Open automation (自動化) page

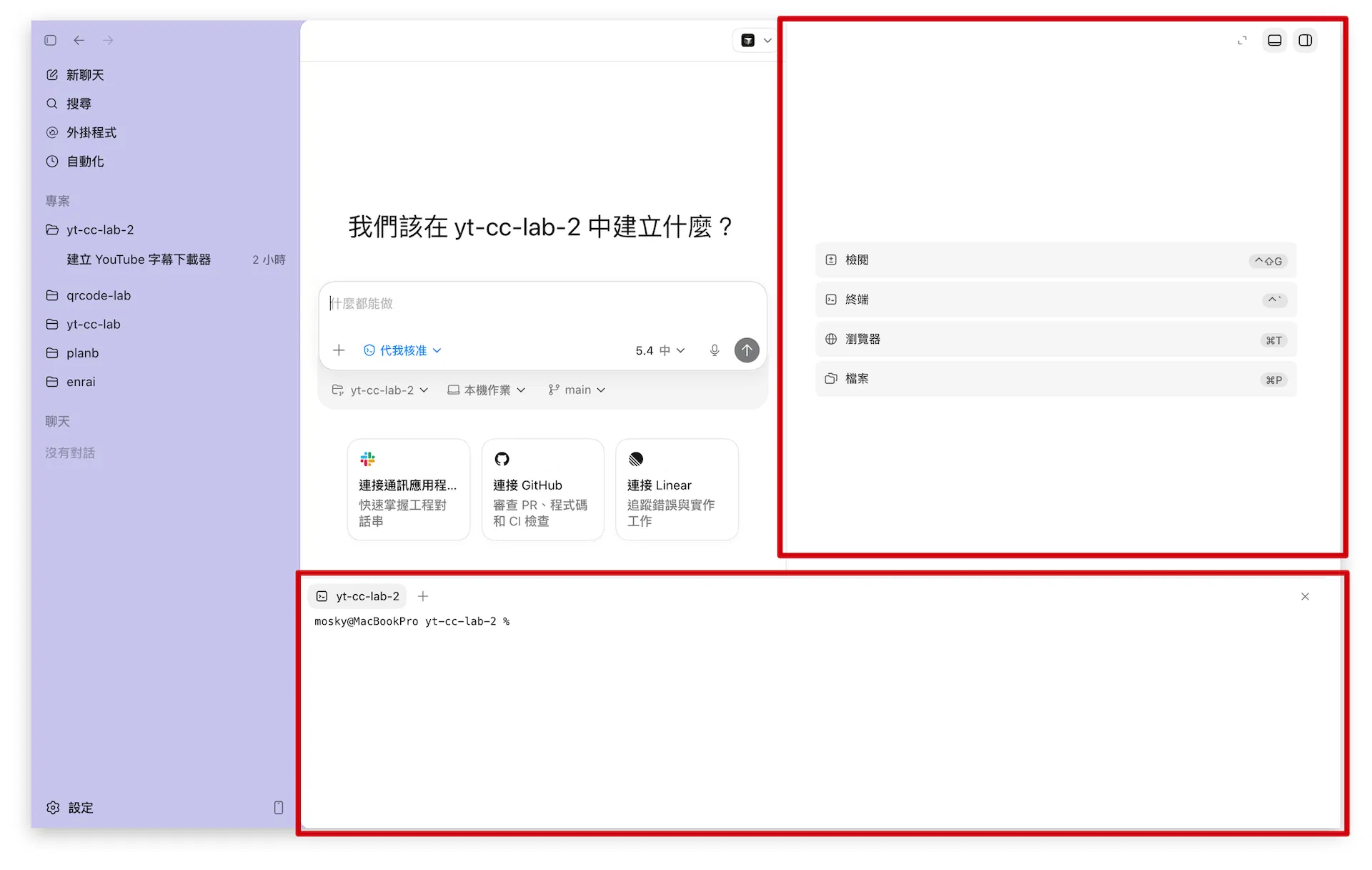click(75, 162)
